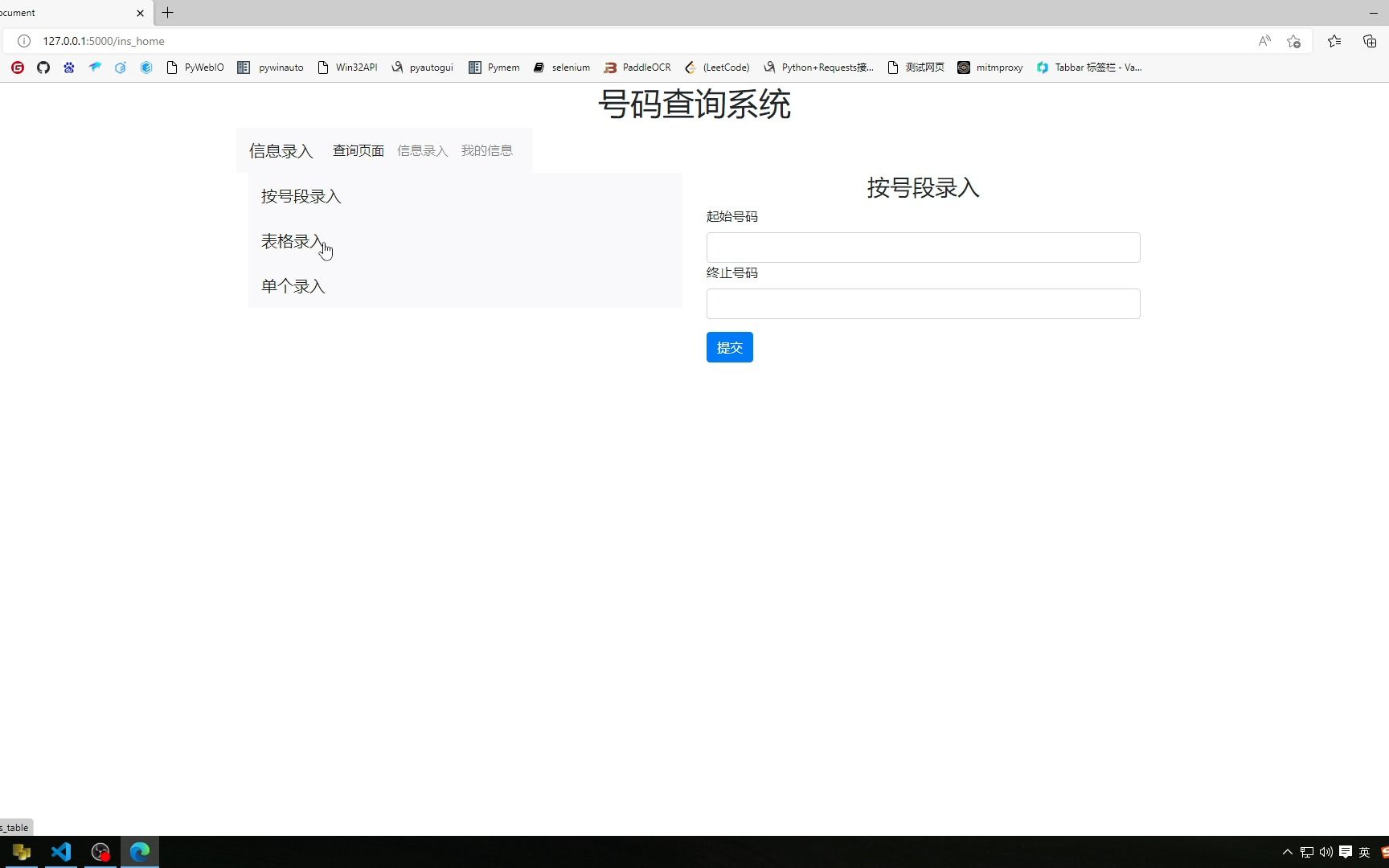Screen dimensions: 1389x868
Task: Open the 测试网页 bookmark
Action: (x=916, y=68)
